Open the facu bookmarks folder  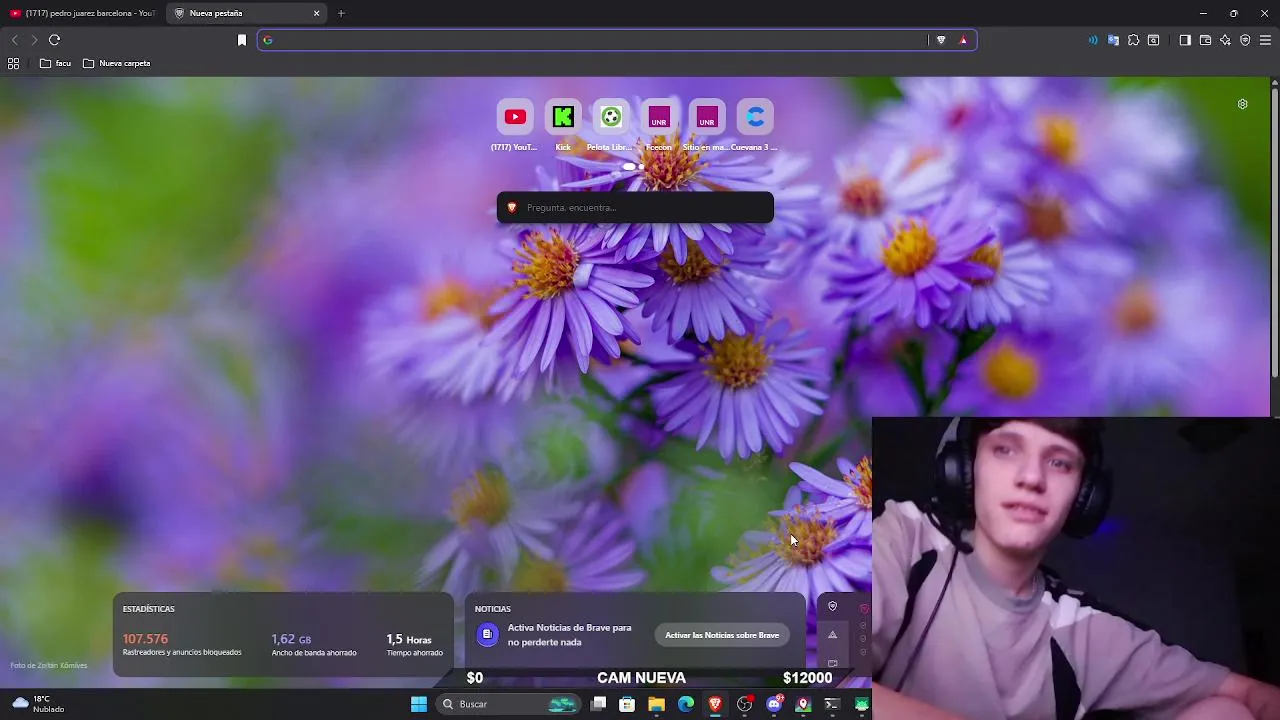(55, 63)
